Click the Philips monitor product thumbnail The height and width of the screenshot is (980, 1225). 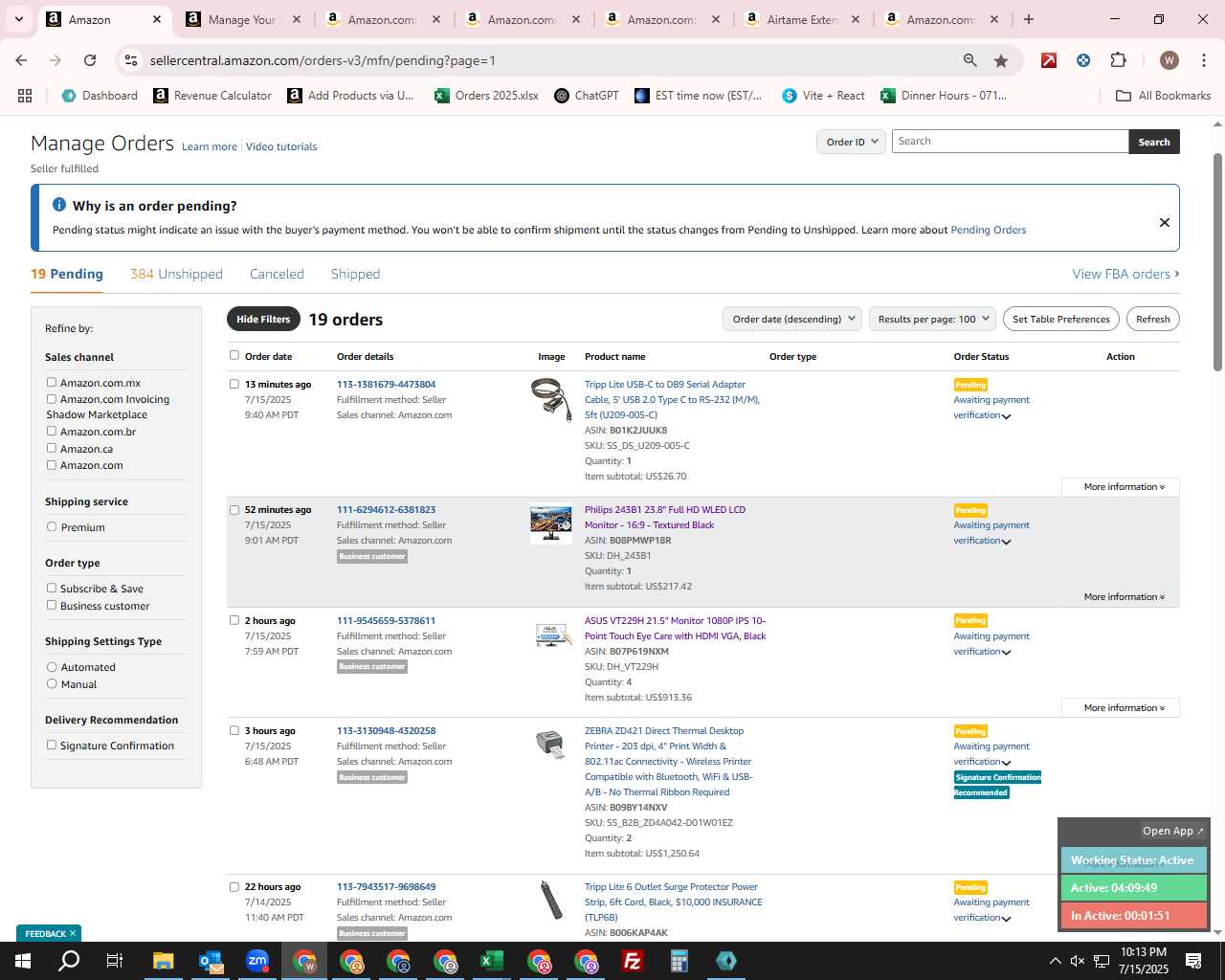550,523
